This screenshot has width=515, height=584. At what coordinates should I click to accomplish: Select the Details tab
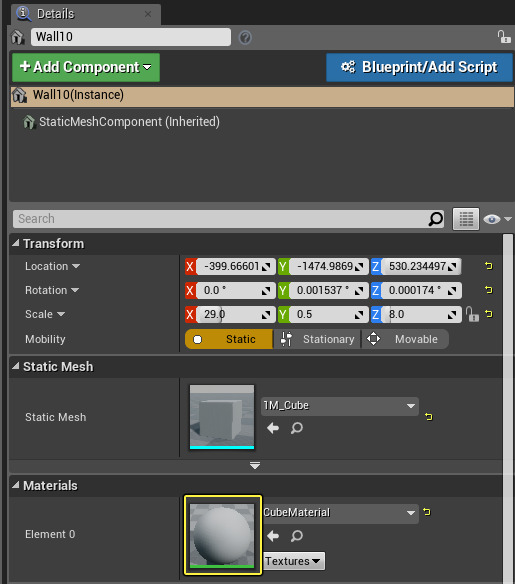click(86, 14)
